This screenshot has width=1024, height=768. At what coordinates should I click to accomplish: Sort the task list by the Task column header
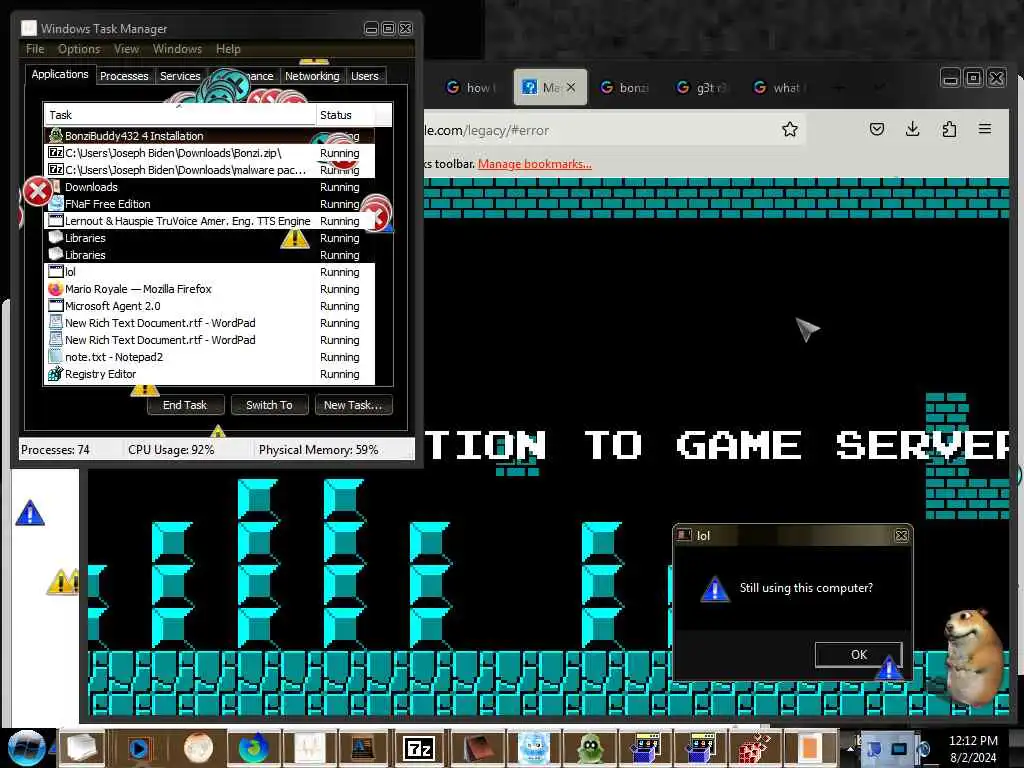coord(180,115)
